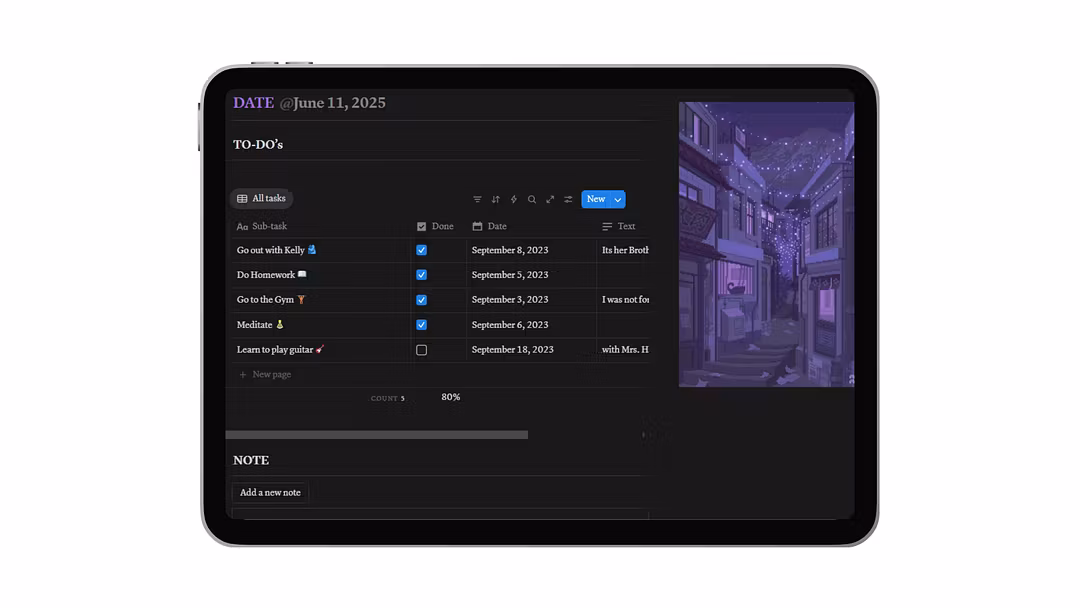Open automations via lightning bolt icon
The image size is (1080, 608).
pos(514,199)
